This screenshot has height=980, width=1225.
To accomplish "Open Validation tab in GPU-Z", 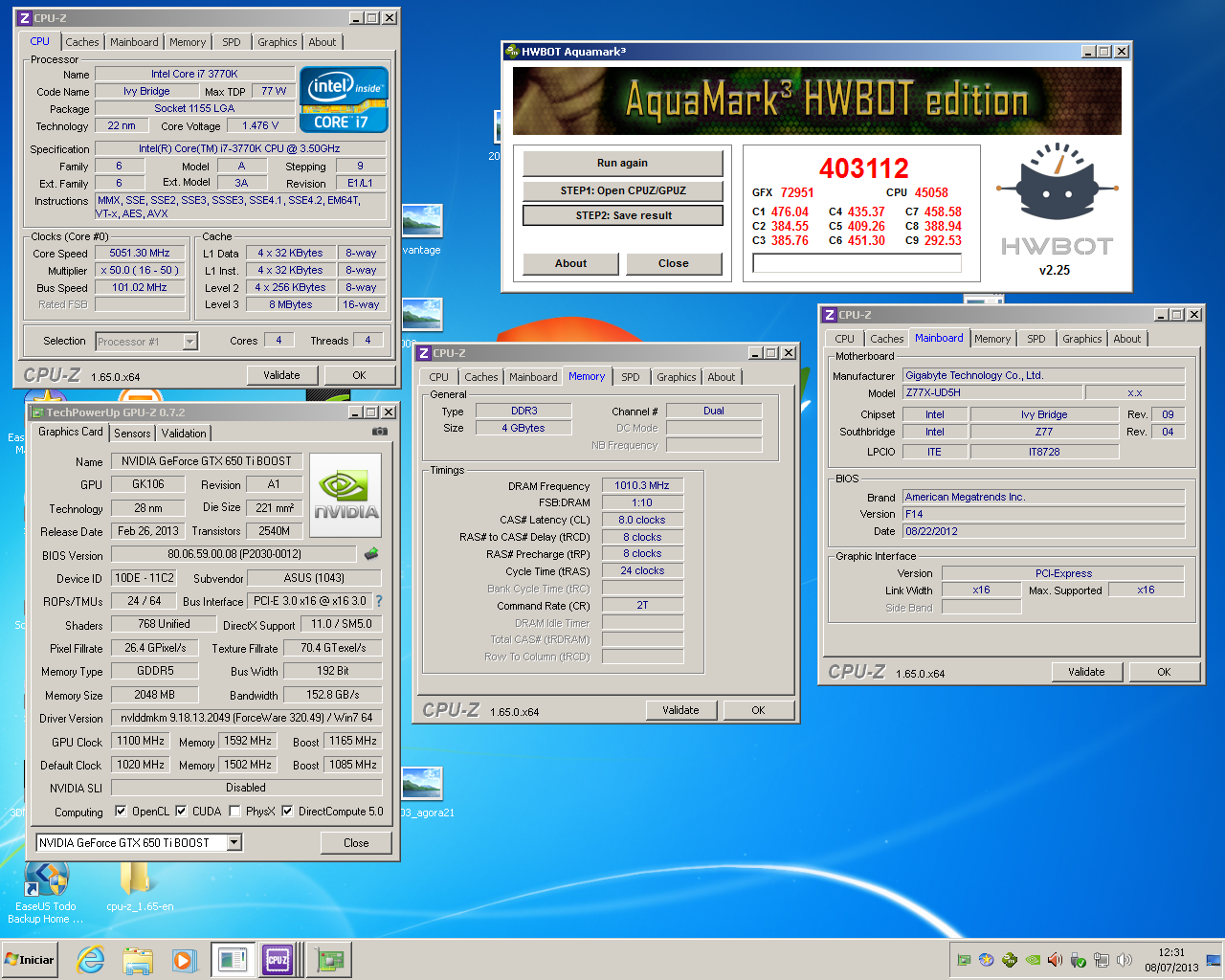I will pyautogui.click(x=184, y=434).
